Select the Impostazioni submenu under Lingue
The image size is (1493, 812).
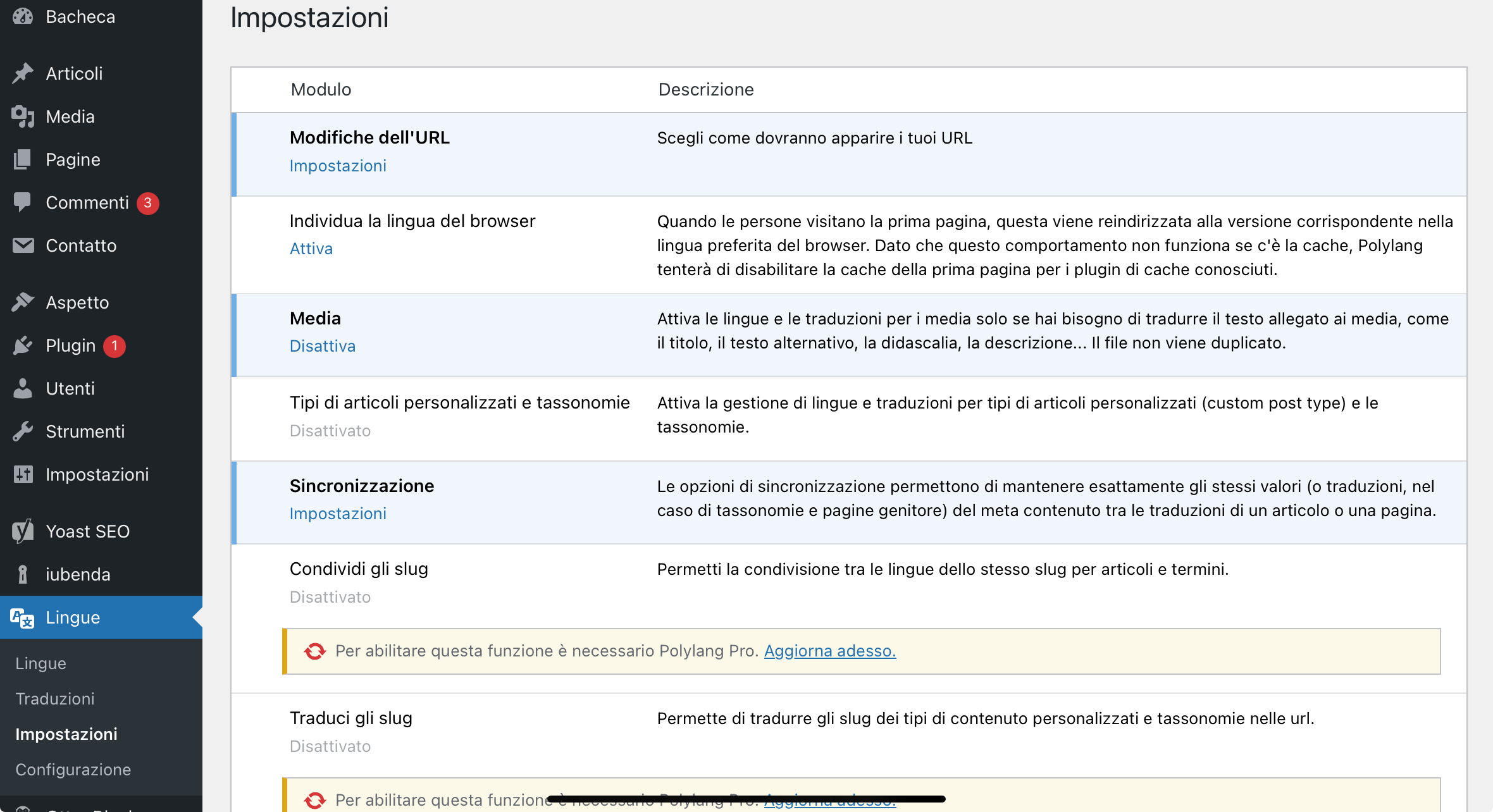[x=66, y=734]
